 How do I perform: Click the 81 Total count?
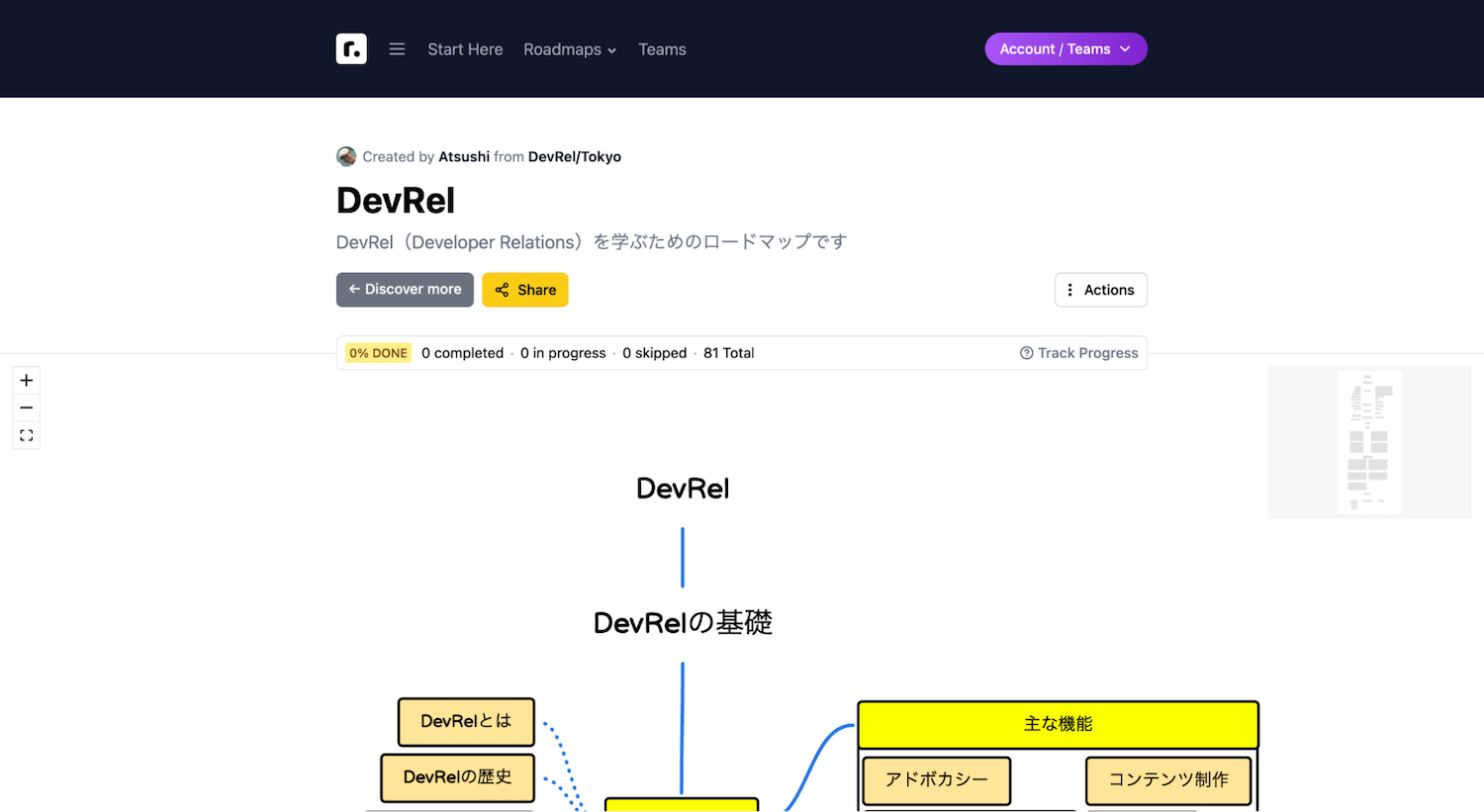(728, 353)
